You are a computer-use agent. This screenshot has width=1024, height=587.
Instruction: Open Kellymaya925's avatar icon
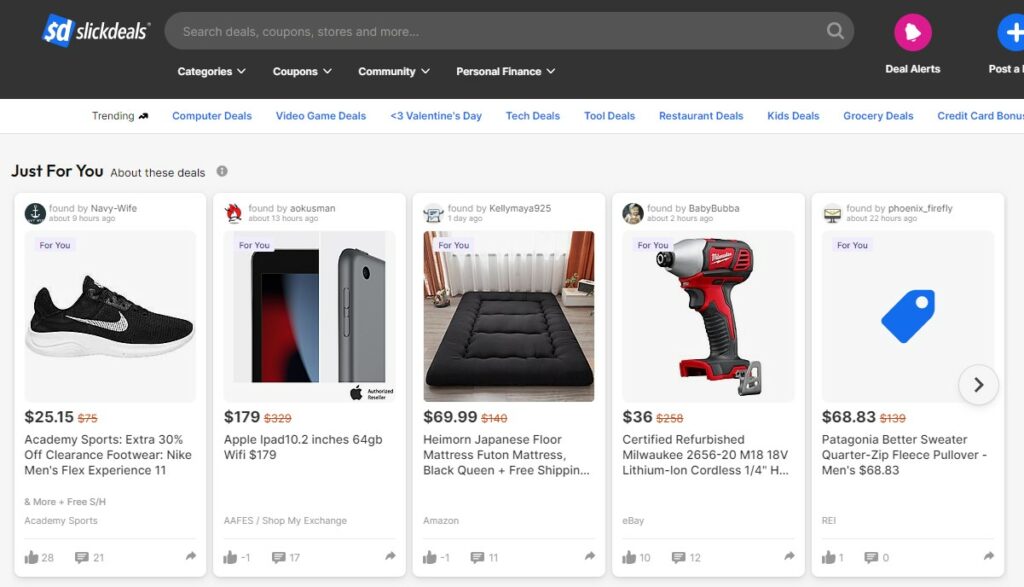click(x=433, y=213)
